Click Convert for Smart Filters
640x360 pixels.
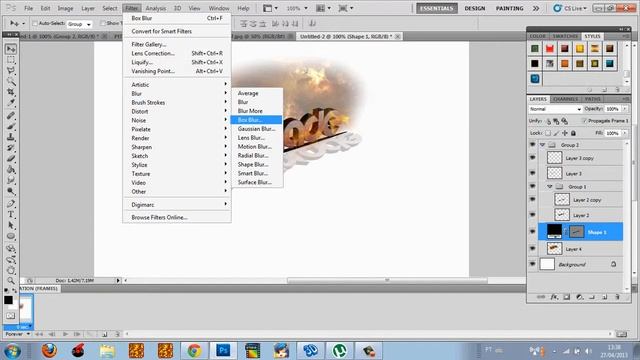pos(177,31)
